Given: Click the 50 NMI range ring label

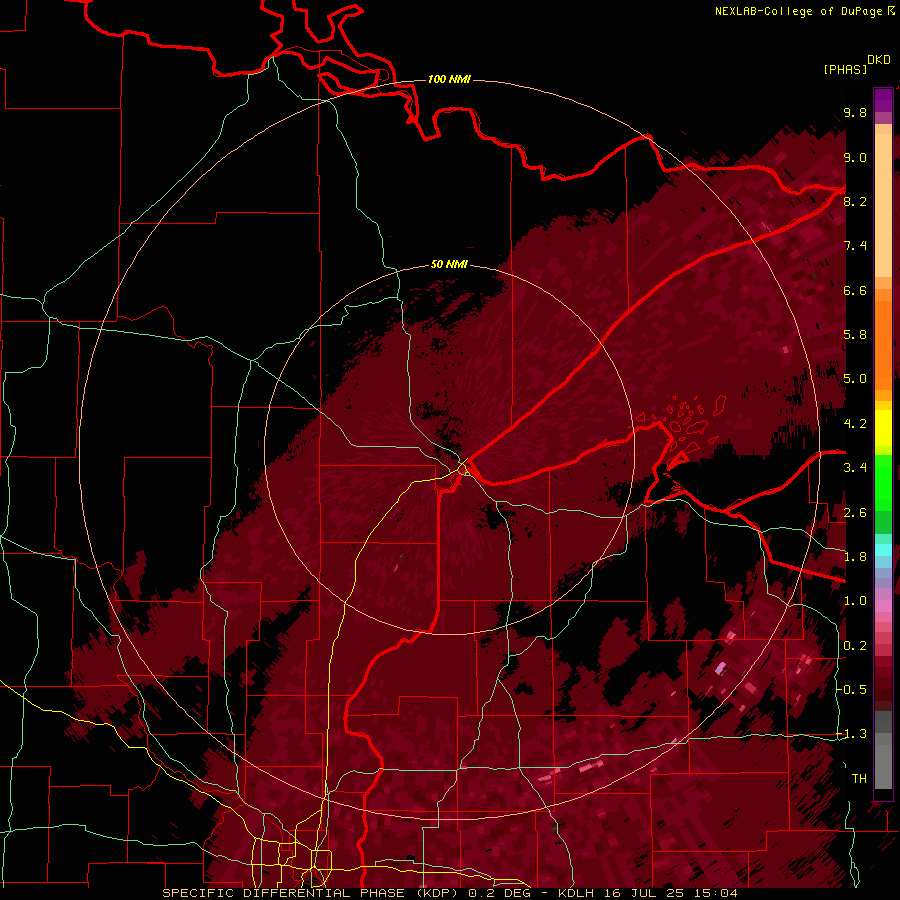Looking at the screenshot, I should click(449, 264).
